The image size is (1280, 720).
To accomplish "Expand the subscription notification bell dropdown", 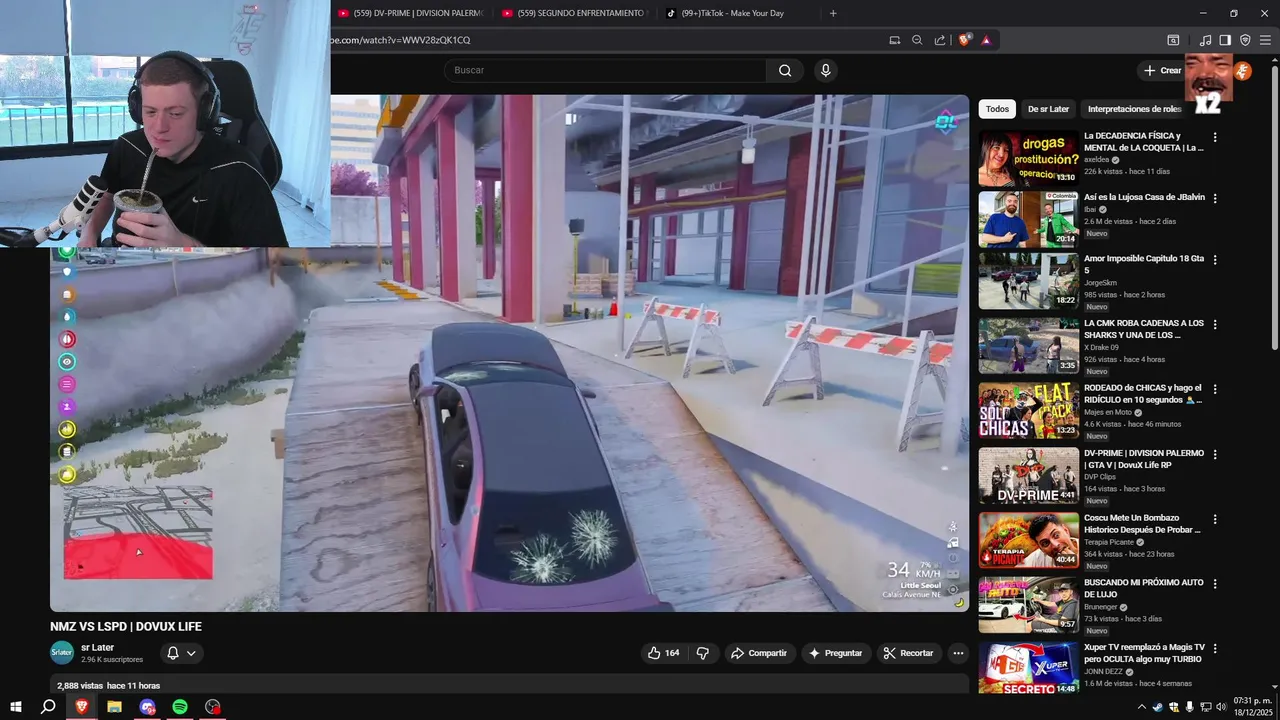I will [x=181, y=653].
